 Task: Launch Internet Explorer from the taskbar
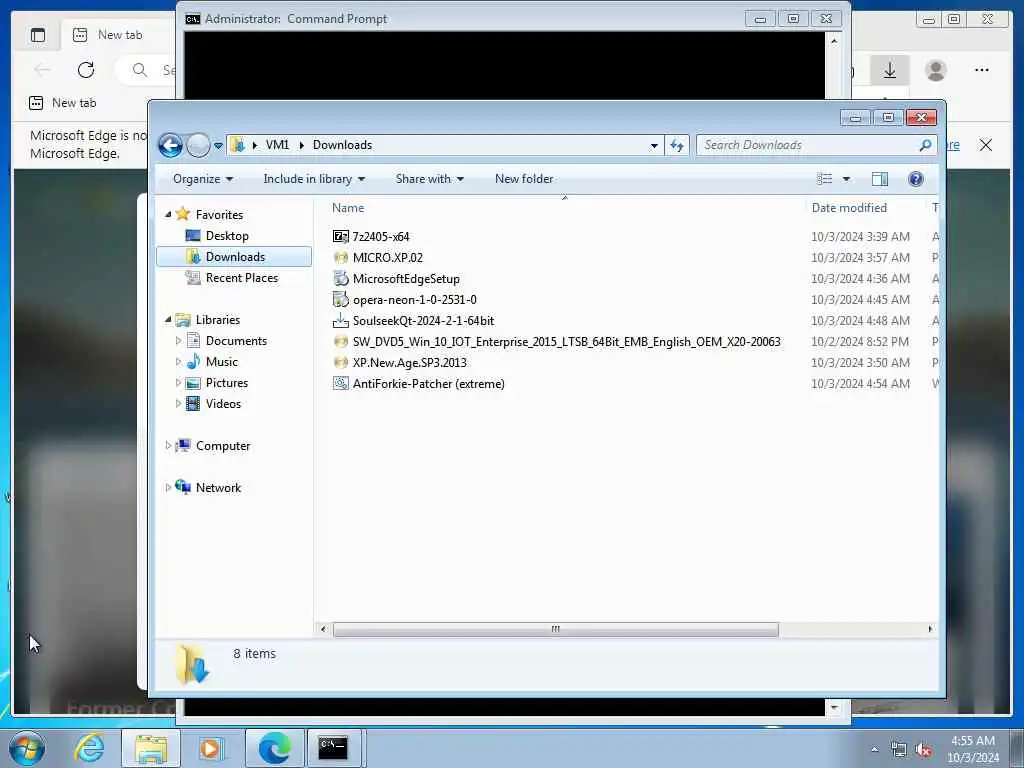click(x=89, y=748)
